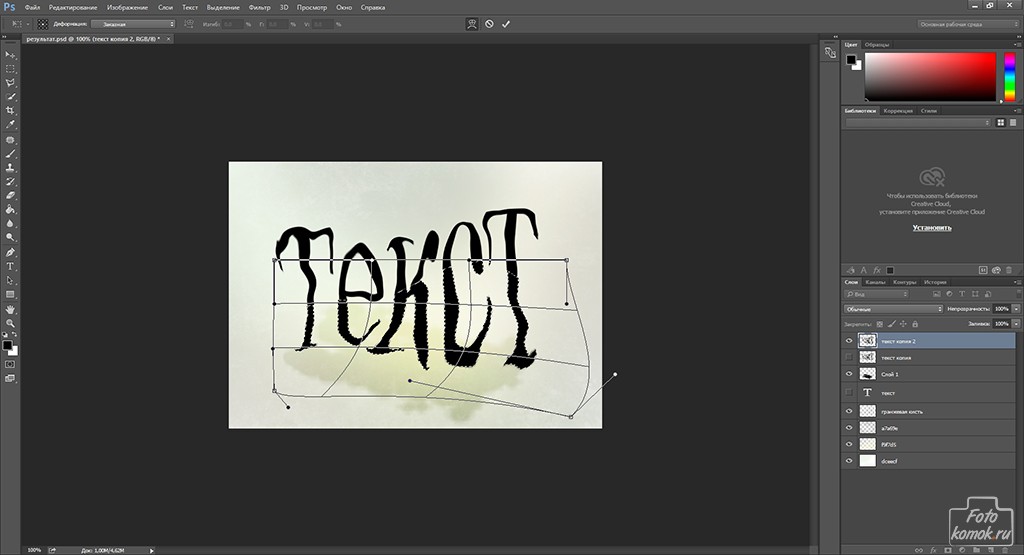Show the hidden 'текст копия' layer
This screenshot has height=555, width=1024.
(x=849, y=357)
